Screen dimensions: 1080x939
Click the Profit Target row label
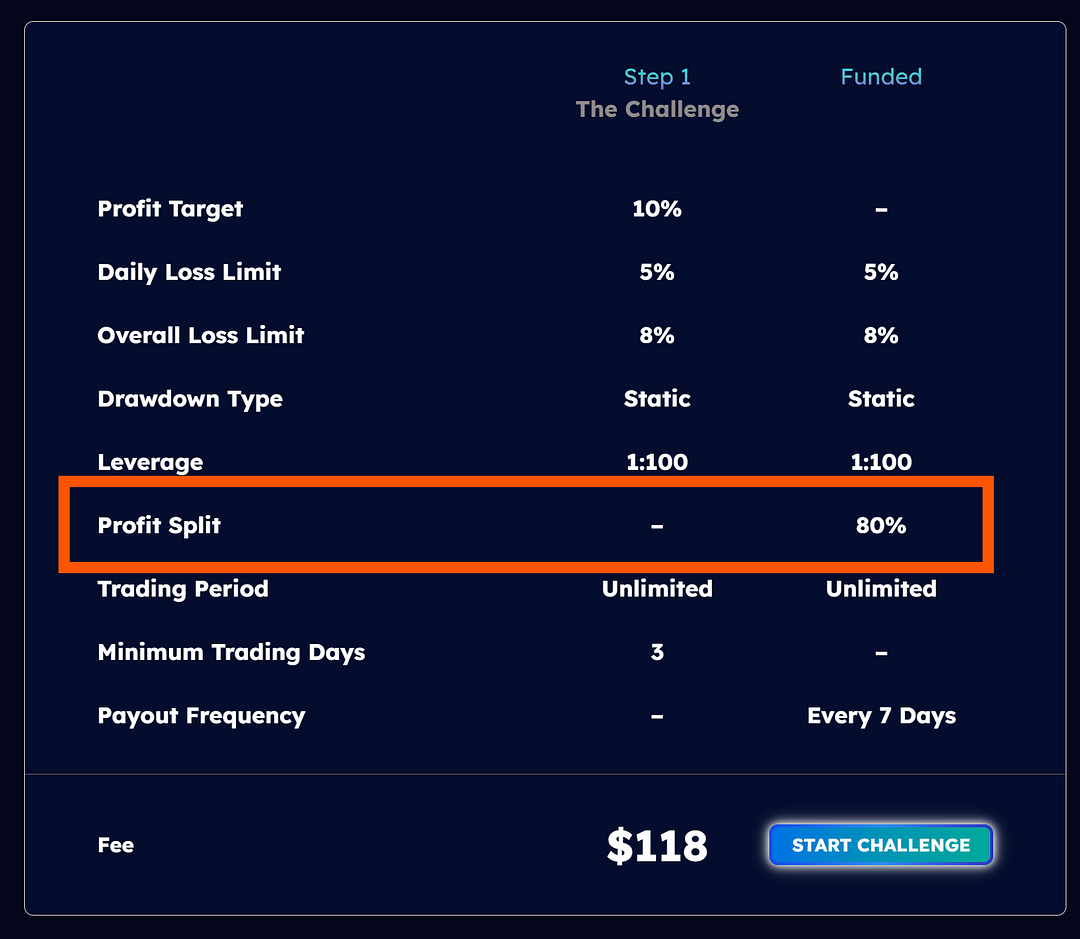tap(170, 209)
